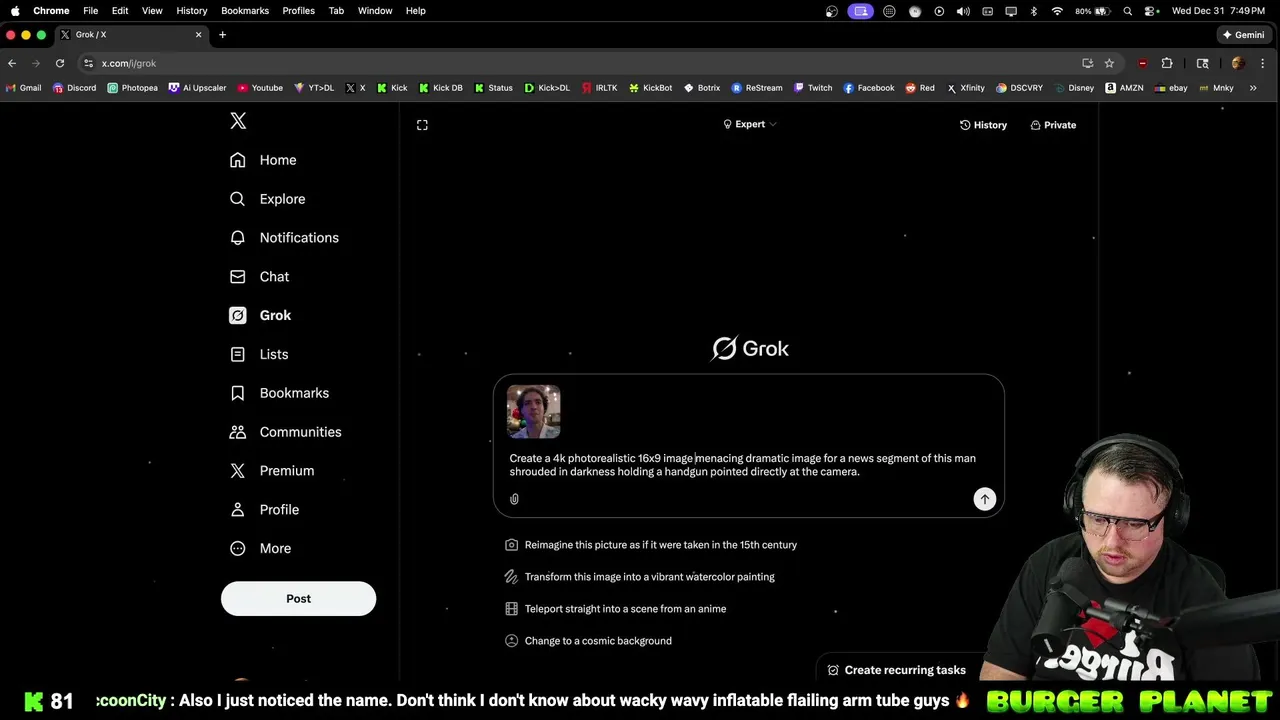Click the Tab menu in menu bar
This screenshot has height=720, width=1280.
pyautogui.click(x=336, y=11)
